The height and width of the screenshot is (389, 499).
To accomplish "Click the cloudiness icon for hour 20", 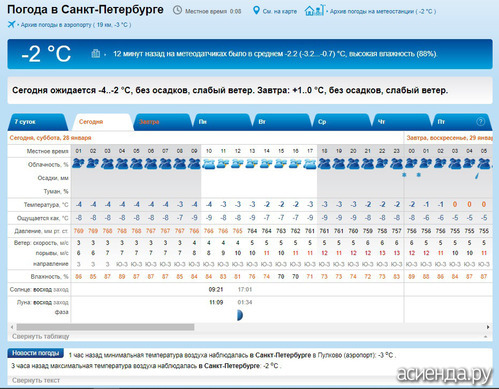I will point(353,164).
